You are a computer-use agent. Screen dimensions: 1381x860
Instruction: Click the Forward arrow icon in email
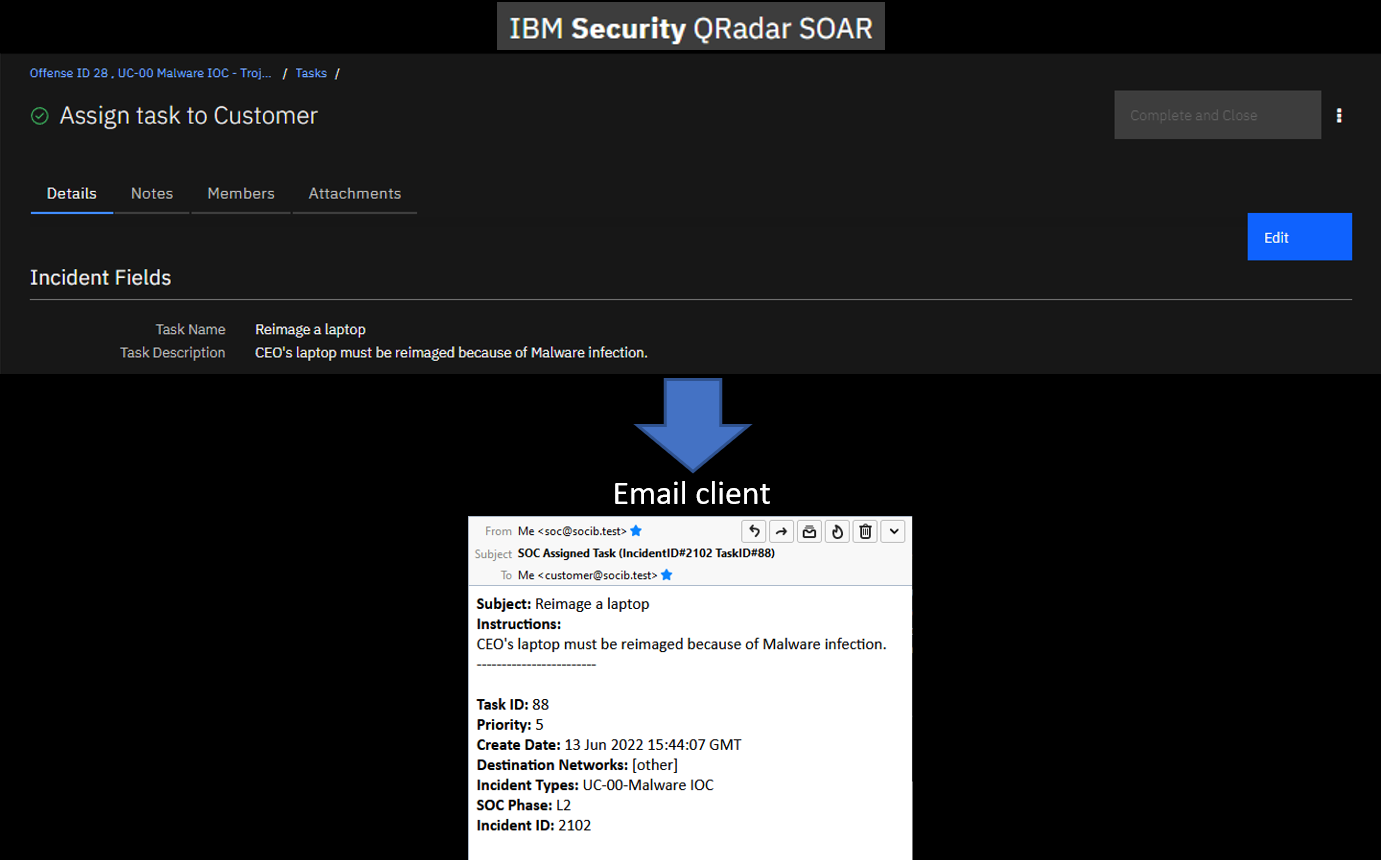782,531
